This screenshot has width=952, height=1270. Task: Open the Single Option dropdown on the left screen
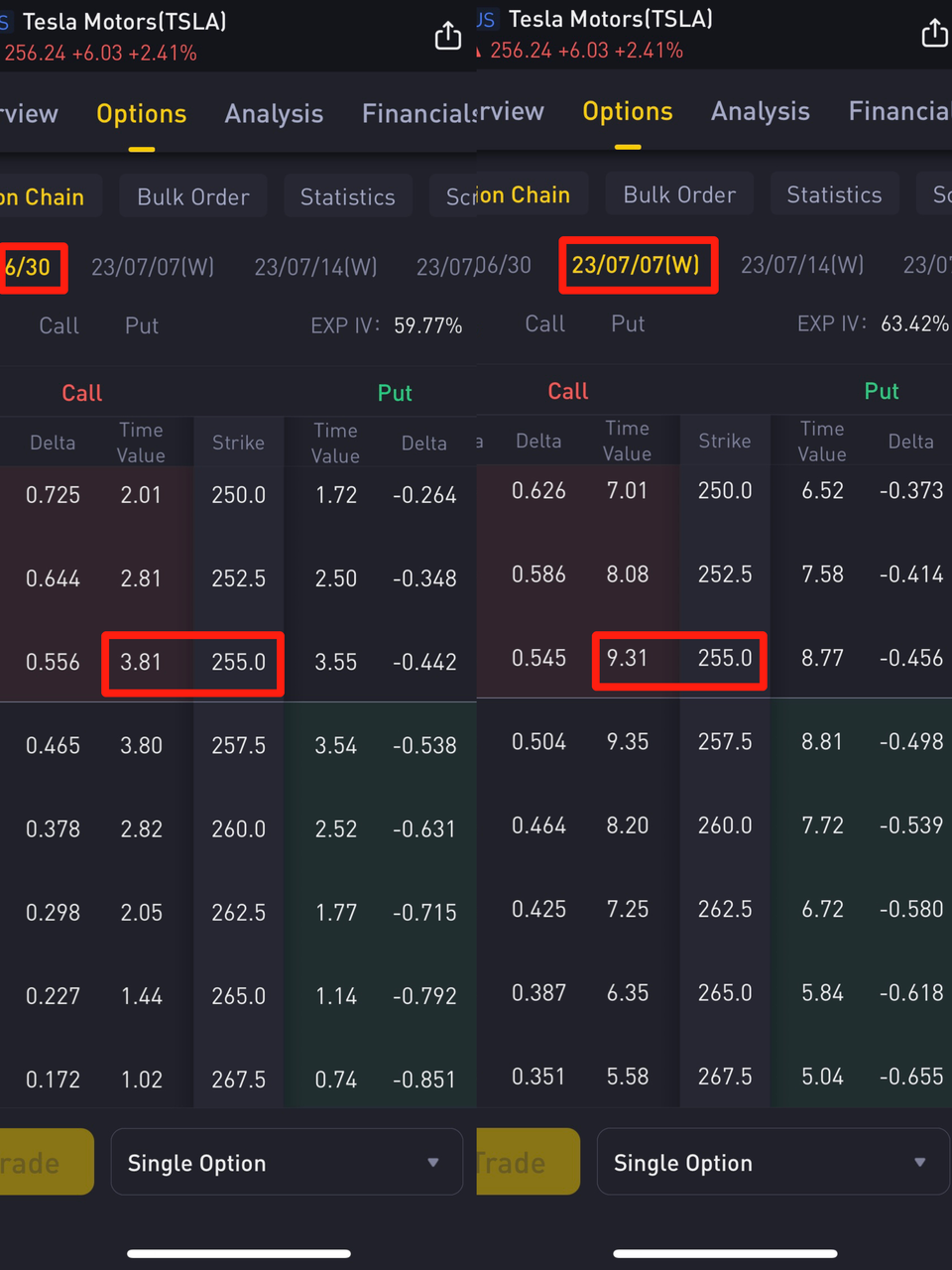click(286, 1162)
